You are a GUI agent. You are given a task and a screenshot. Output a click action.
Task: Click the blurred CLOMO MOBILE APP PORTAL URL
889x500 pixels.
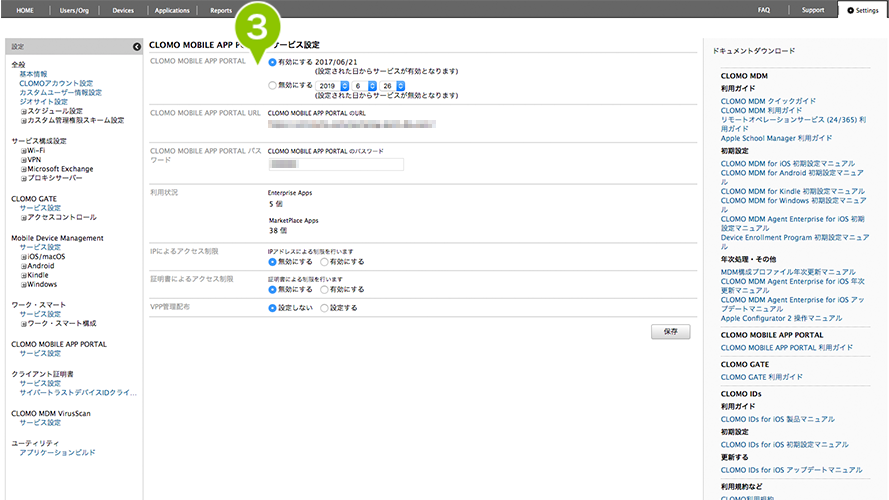[x=352, y=124]
